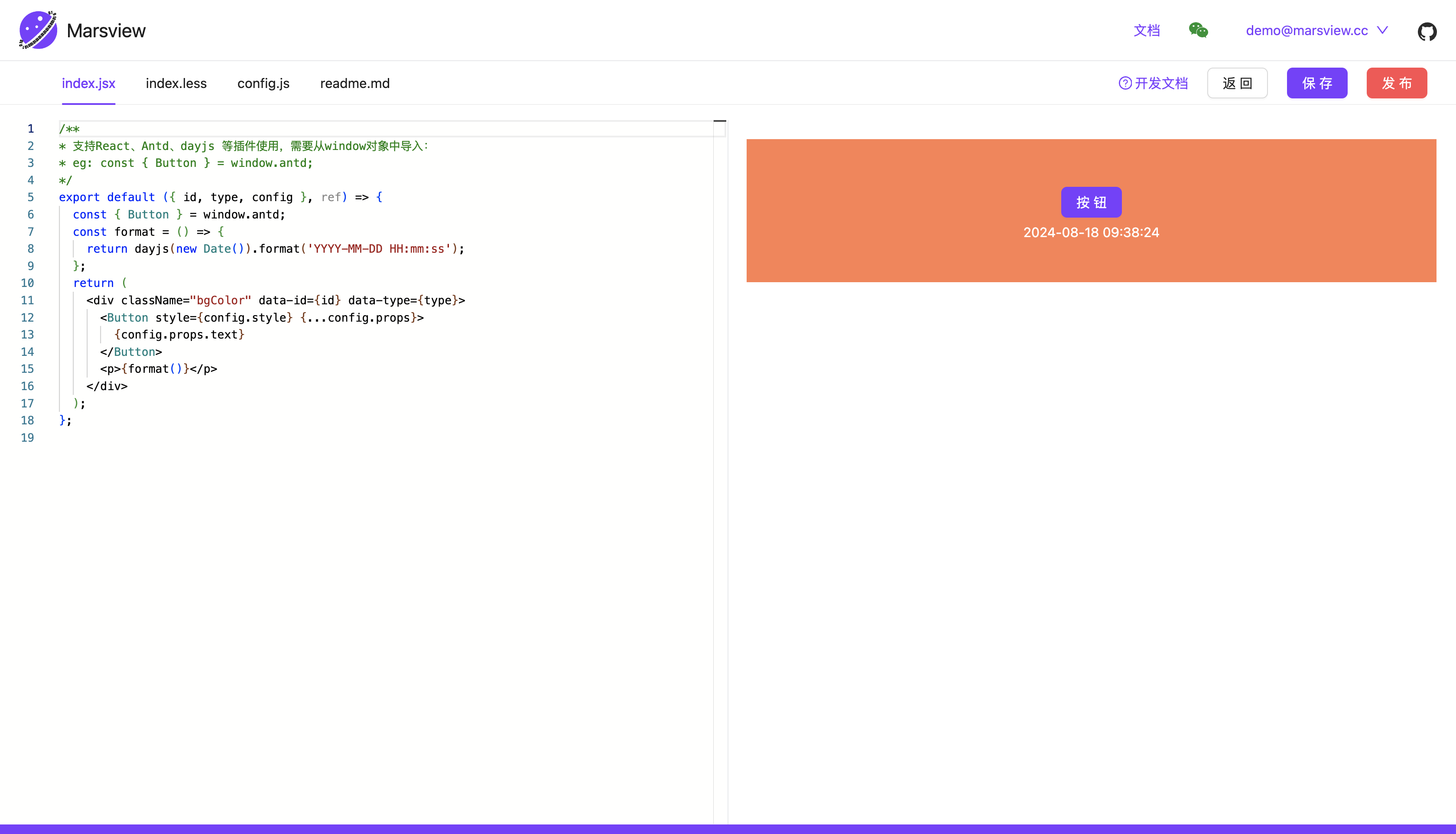Open the WeChat icon in header
This screenshot has width=1456, height=834.
pyautogui.click(x=1198, y=30)
